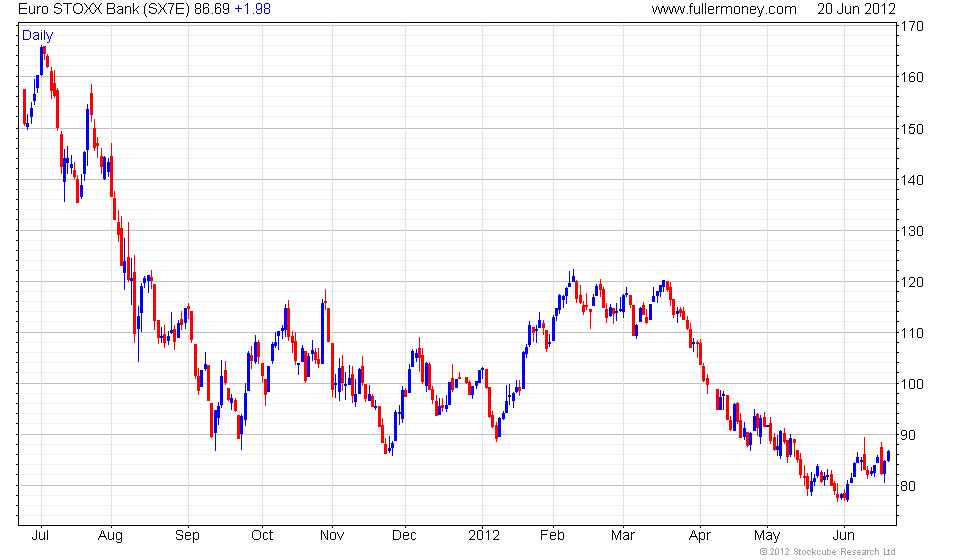The width and height of the screenshot is (980, 560).
Task: Click the '2012' x-axis label
Action: pos(484,536)
